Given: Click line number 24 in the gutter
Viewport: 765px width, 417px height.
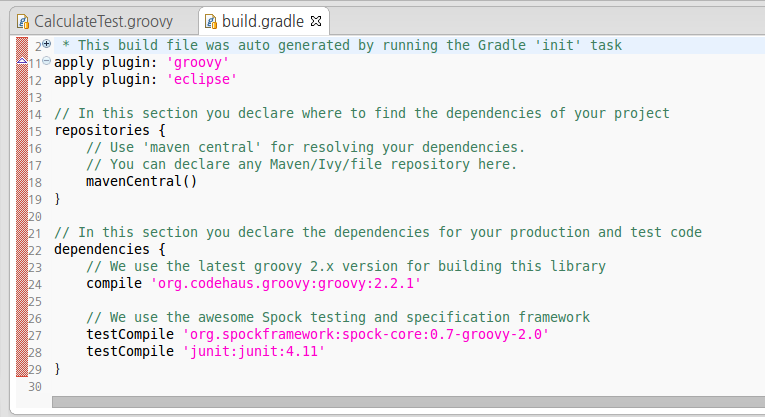Looking at the screenshot, I should point(35,284).
